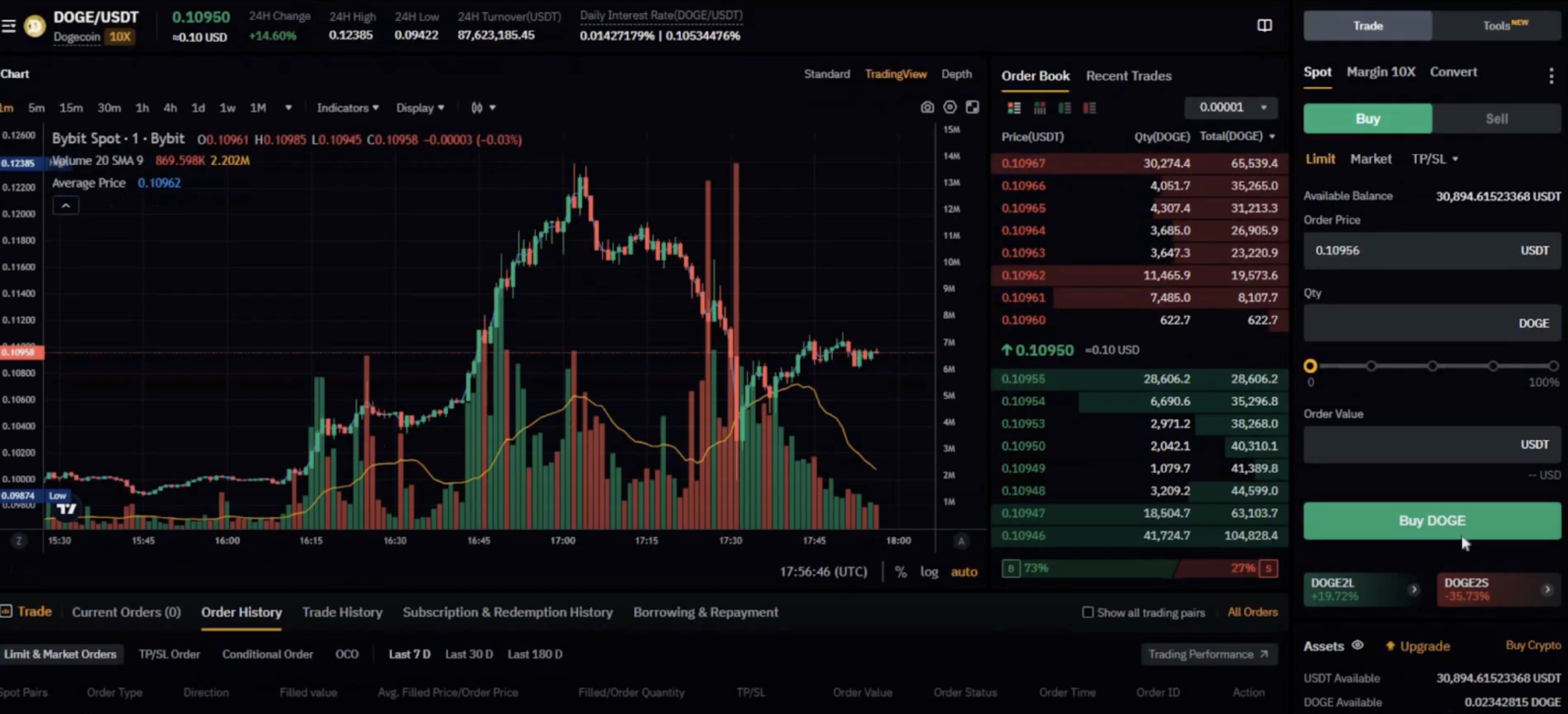Viewport: 1568px width, 714px height.
Task: Toggle auto scale on chart
Action: coord(964,572)
